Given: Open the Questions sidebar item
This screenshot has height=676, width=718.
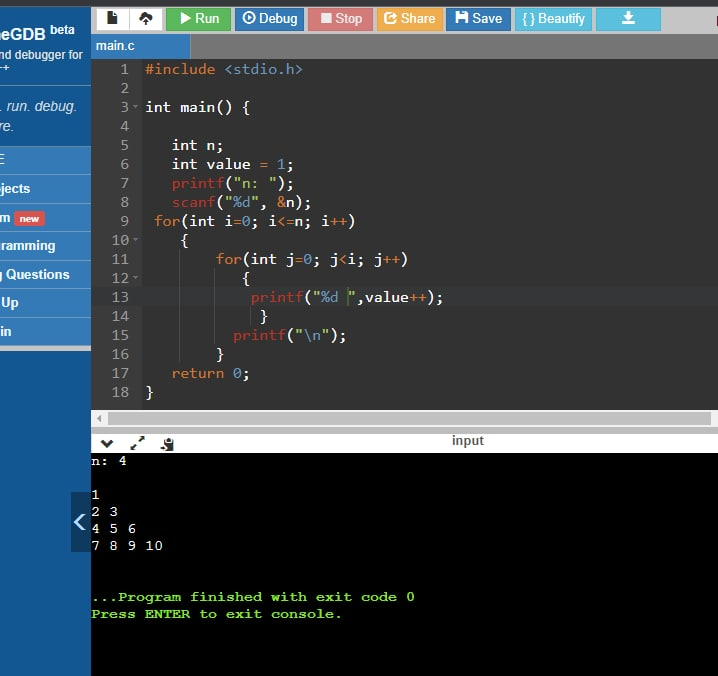Looking at the screenshot, I should click(x=45, y=274).
